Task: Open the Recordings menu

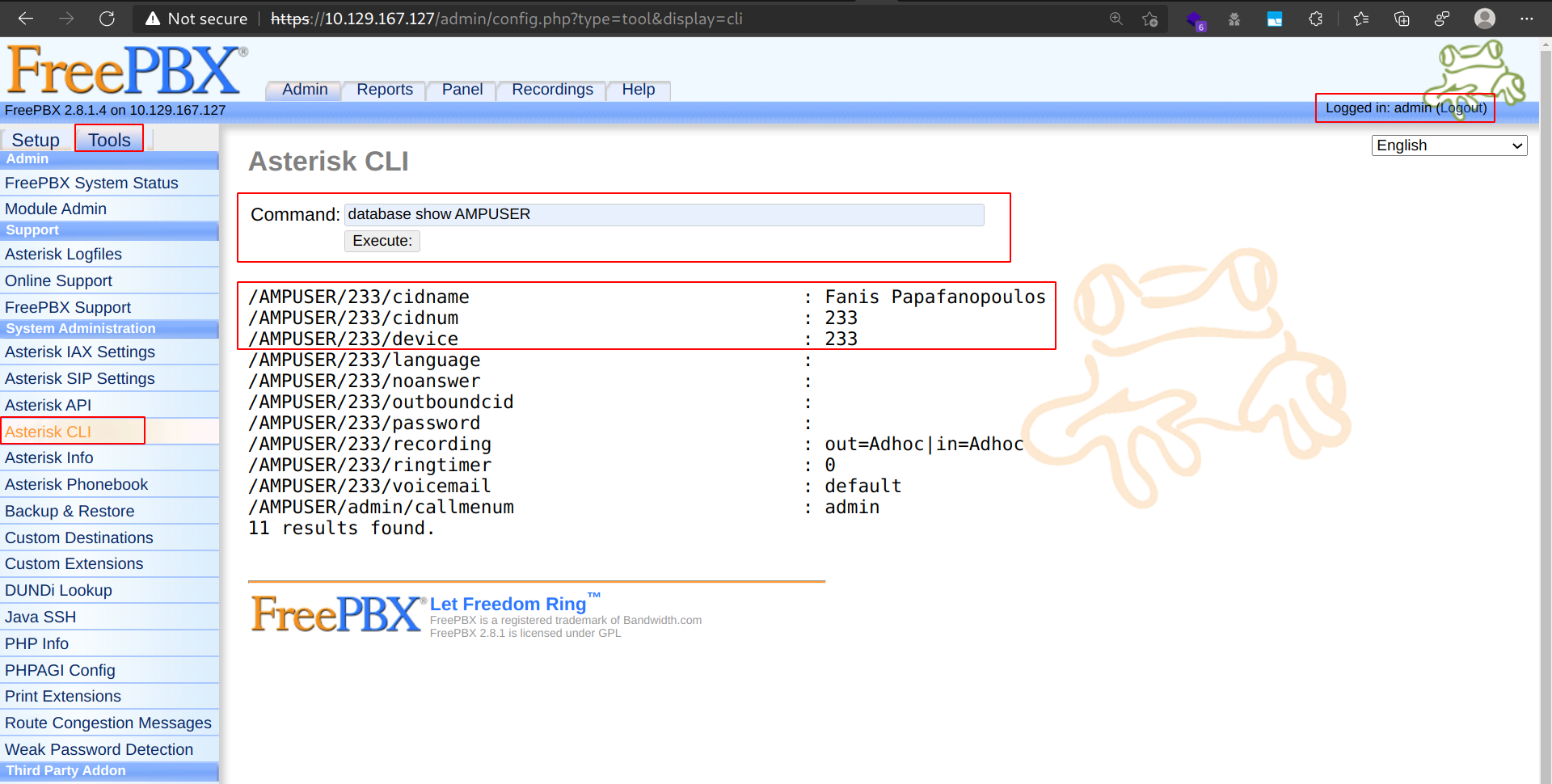Action: (552, 89)
